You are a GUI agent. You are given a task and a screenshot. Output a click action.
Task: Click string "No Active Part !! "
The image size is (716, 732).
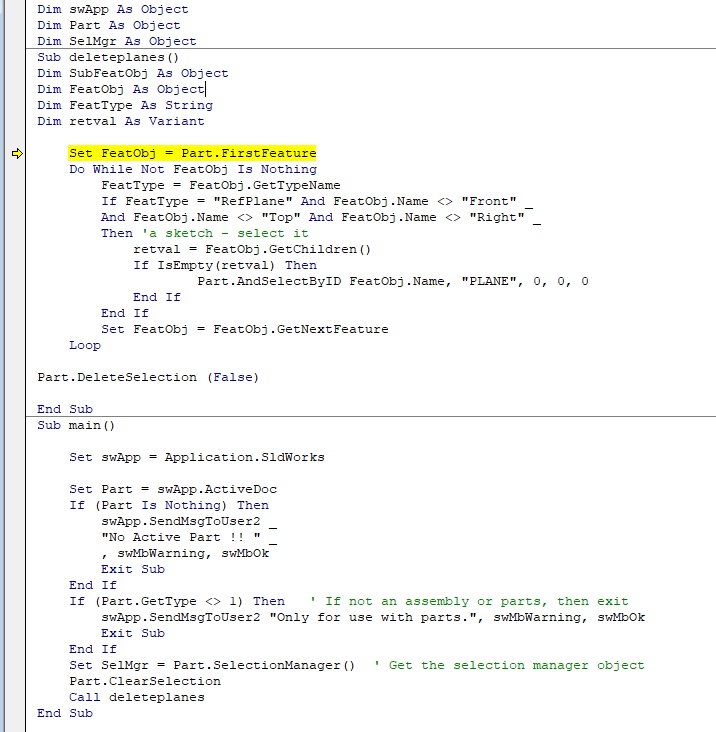tap(181, 537)
